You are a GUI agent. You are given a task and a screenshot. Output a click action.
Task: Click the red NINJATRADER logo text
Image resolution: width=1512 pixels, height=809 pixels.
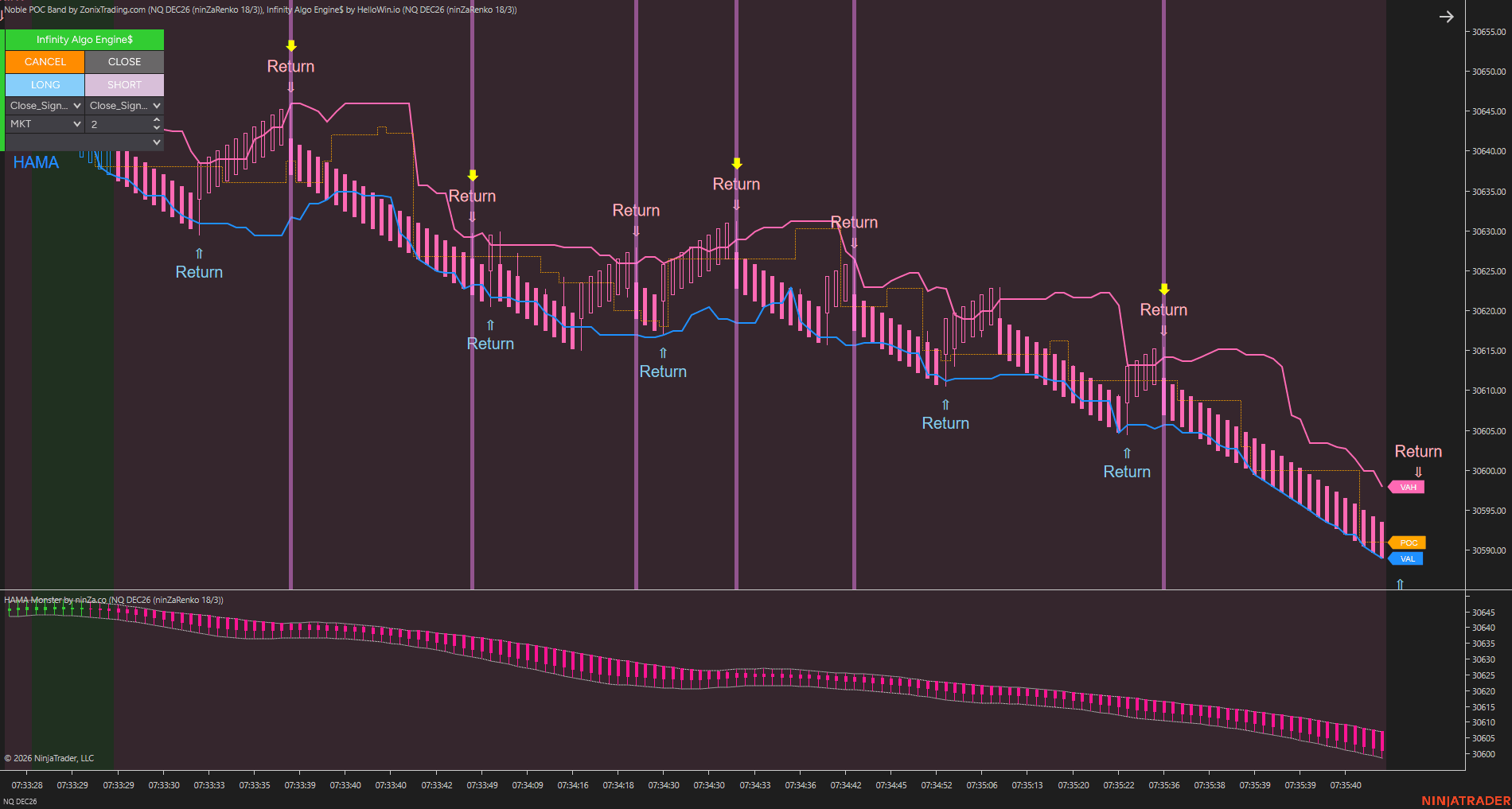coord(1466,801)
